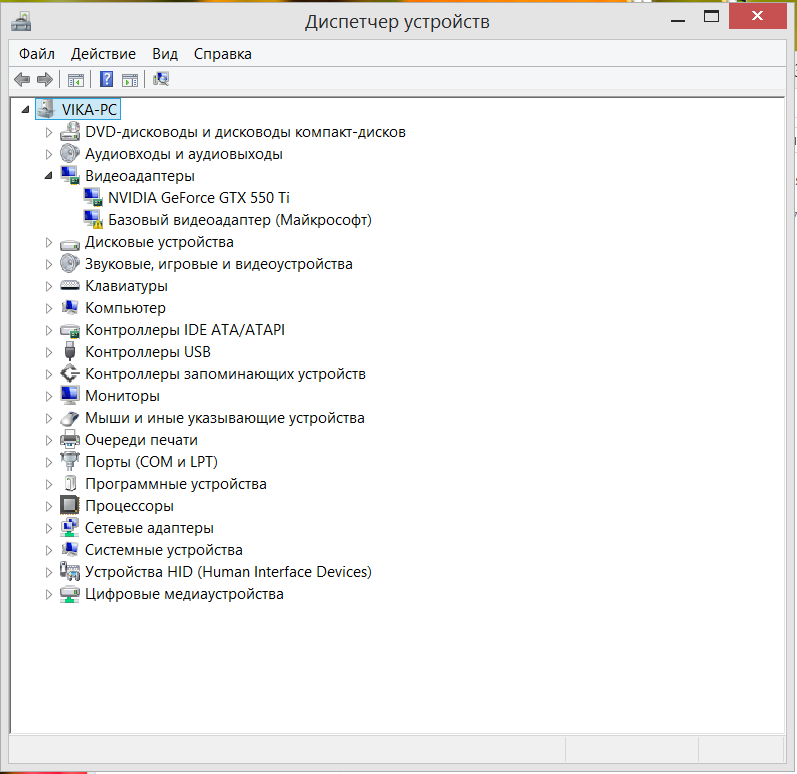Click the Устройства HID icon
This screenshot has width=797, height=774.
pos(70,571)
